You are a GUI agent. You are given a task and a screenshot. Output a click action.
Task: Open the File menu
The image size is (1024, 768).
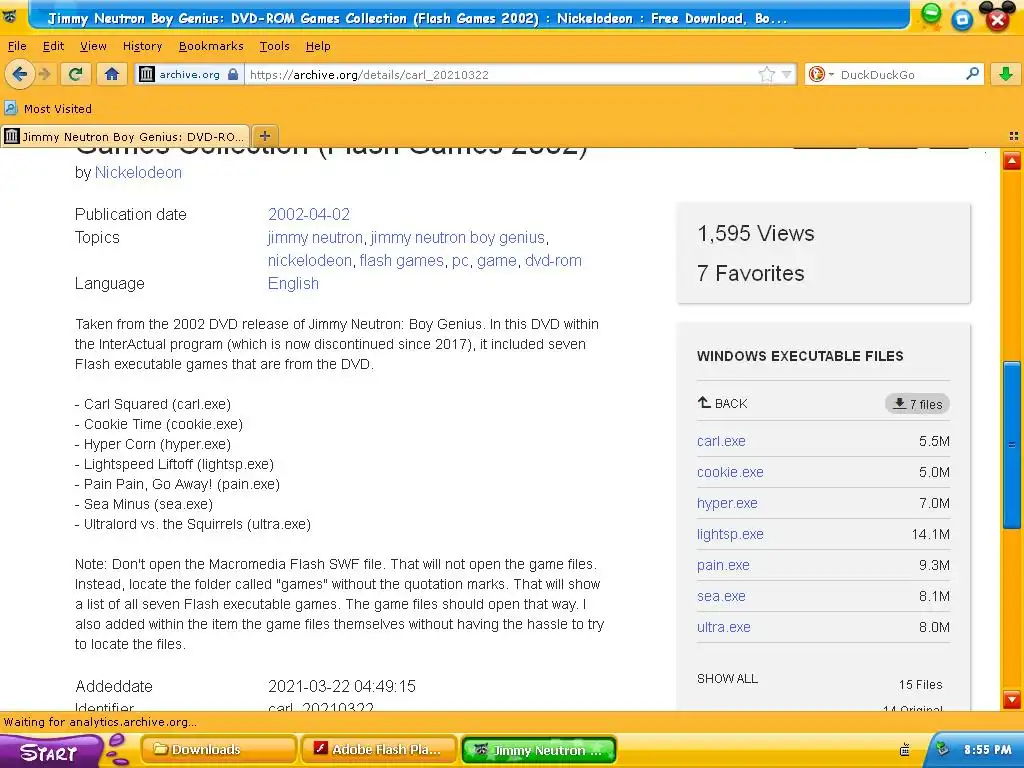[x=17, y=46]
